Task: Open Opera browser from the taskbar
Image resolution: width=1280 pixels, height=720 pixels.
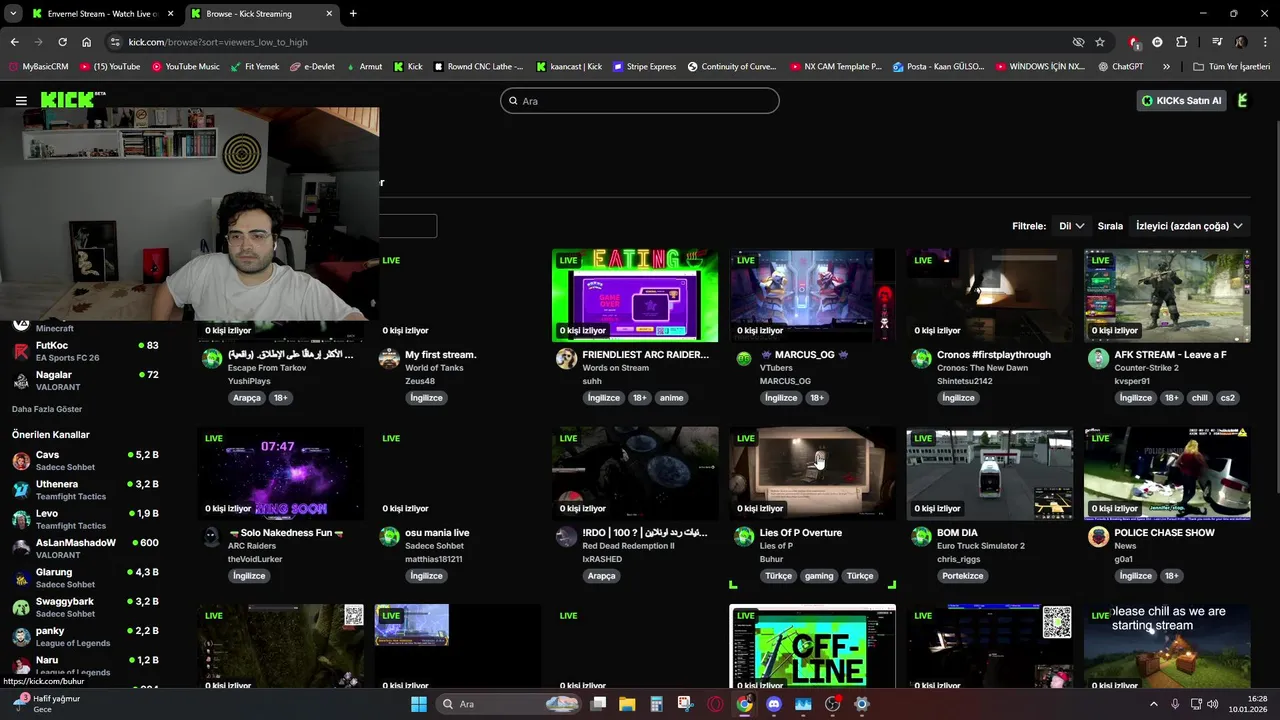Action: (715, 704)
